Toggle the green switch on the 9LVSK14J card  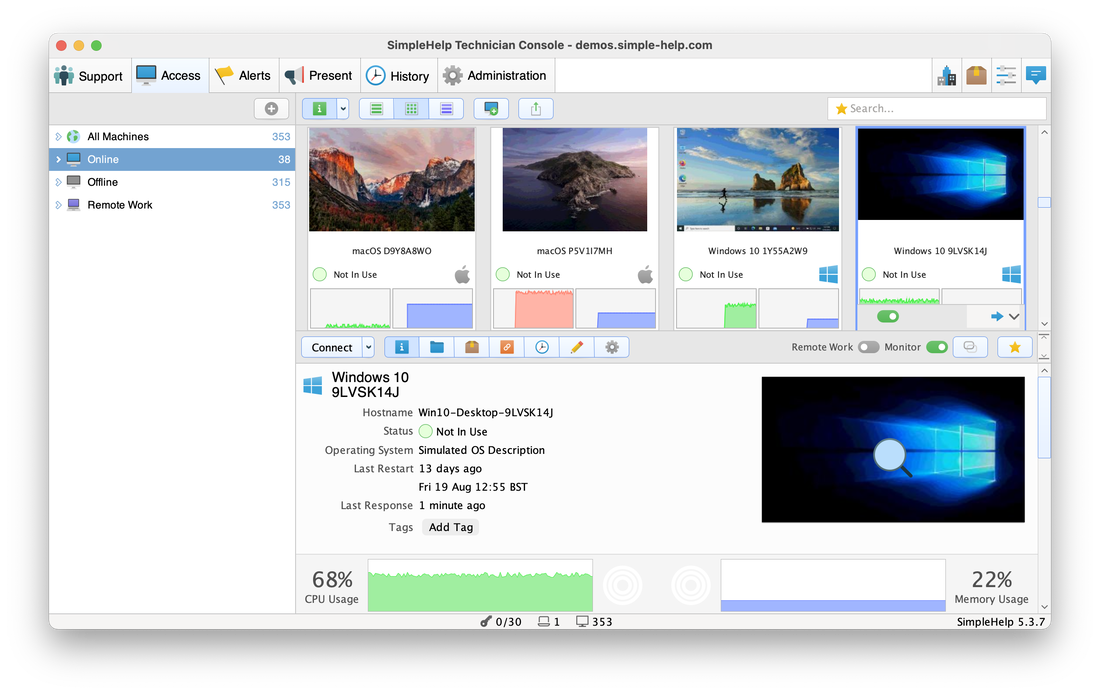887,316
